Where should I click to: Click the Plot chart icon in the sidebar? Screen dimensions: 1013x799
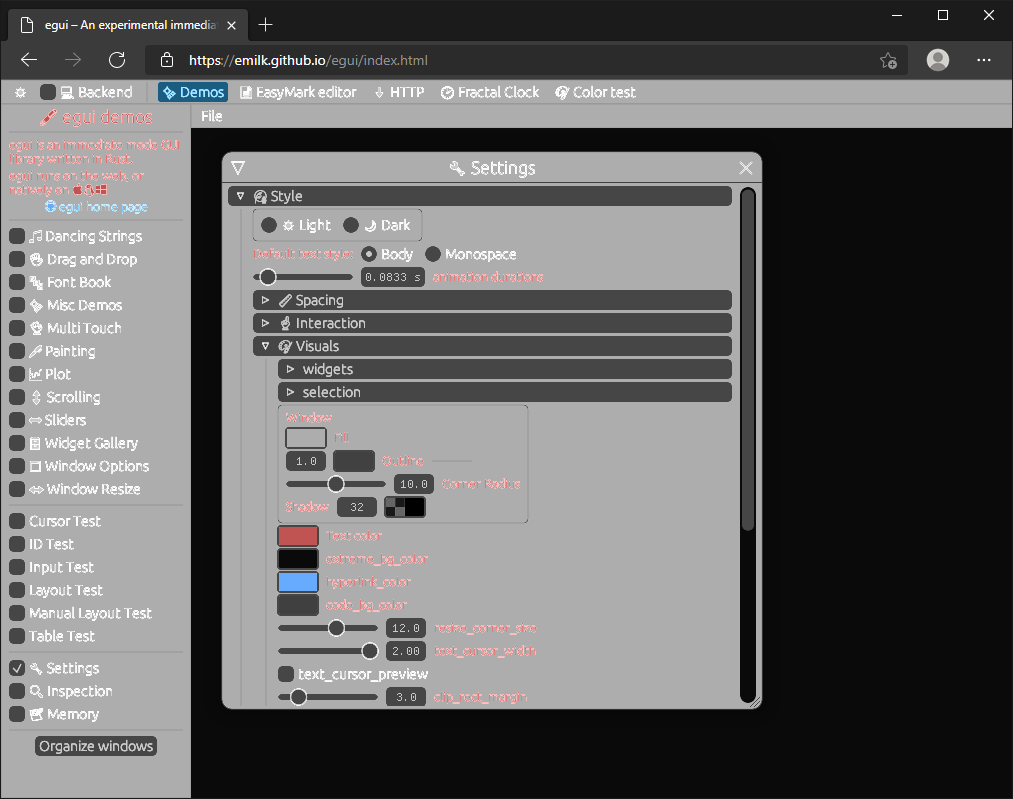[x=38, y=374]
